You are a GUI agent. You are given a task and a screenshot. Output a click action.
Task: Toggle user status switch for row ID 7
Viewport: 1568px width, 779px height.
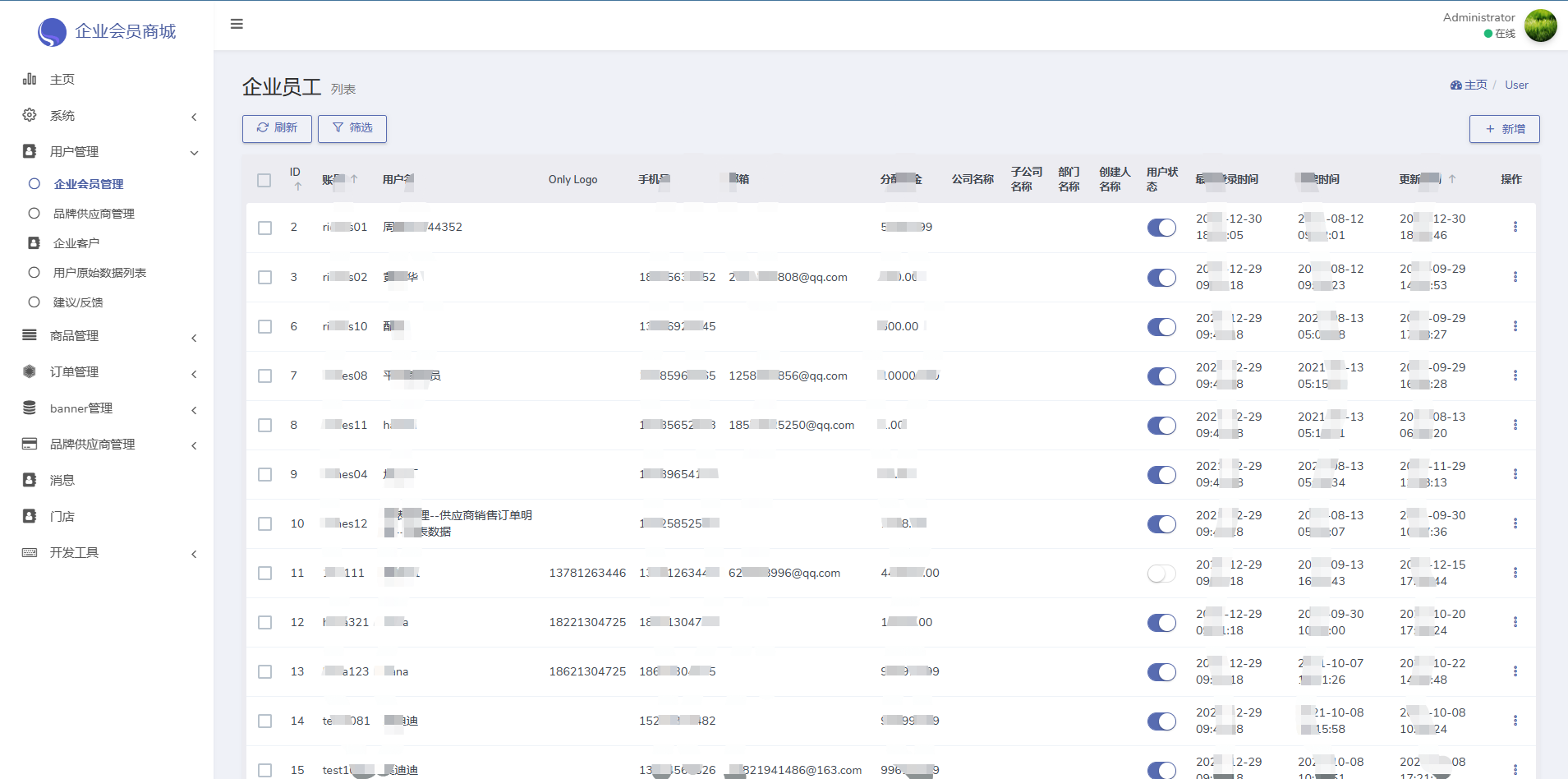(1161, 376)
